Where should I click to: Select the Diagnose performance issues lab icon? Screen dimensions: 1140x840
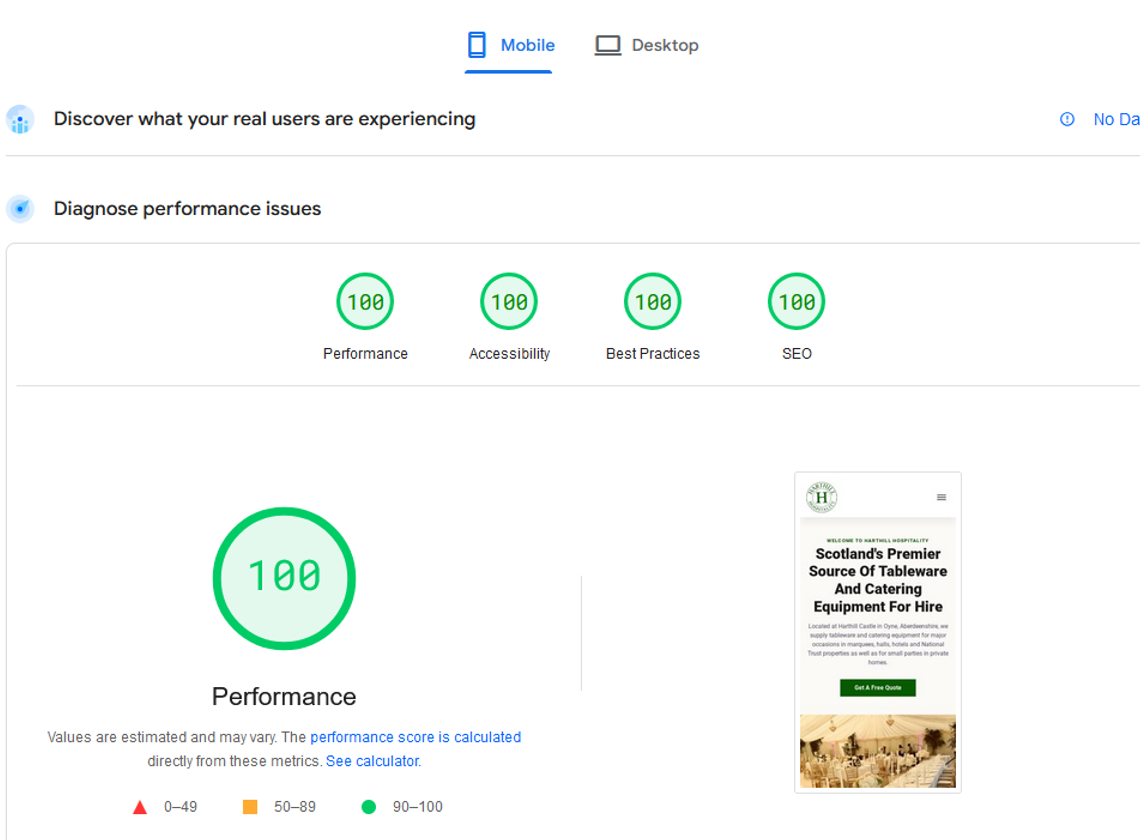(19, 208)
